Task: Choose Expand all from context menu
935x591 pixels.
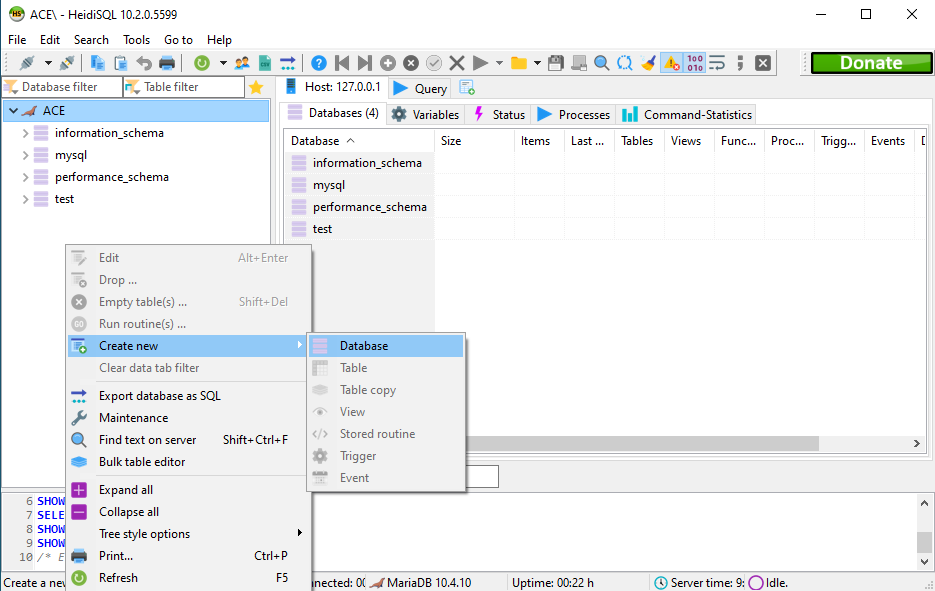Action: [x=188, y=490]
